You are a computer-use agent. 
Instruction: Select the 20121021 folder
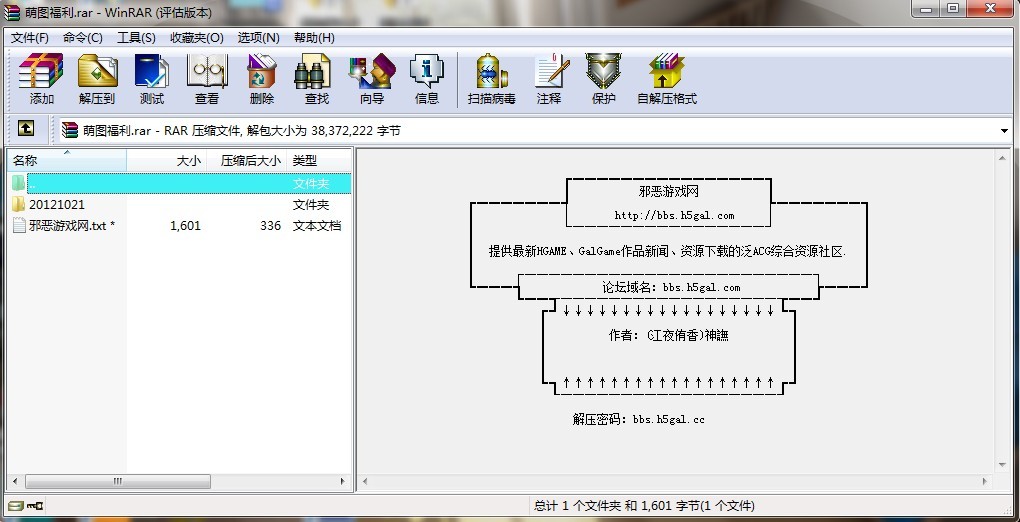coord(57,205)
